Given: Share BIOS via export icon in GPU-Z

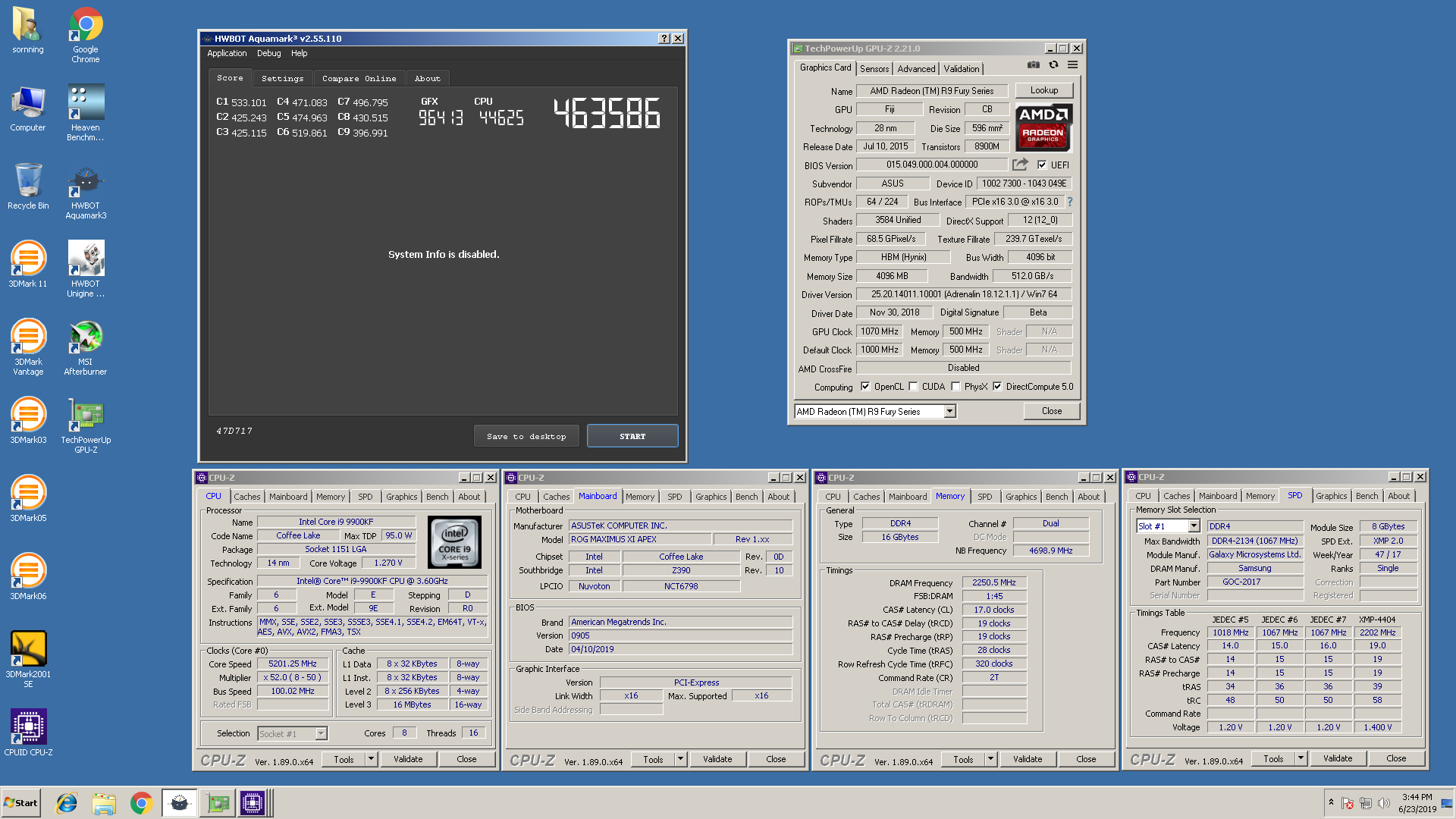Looking at the screenshot, I should pyautogui.click(x=1020, y=165).
